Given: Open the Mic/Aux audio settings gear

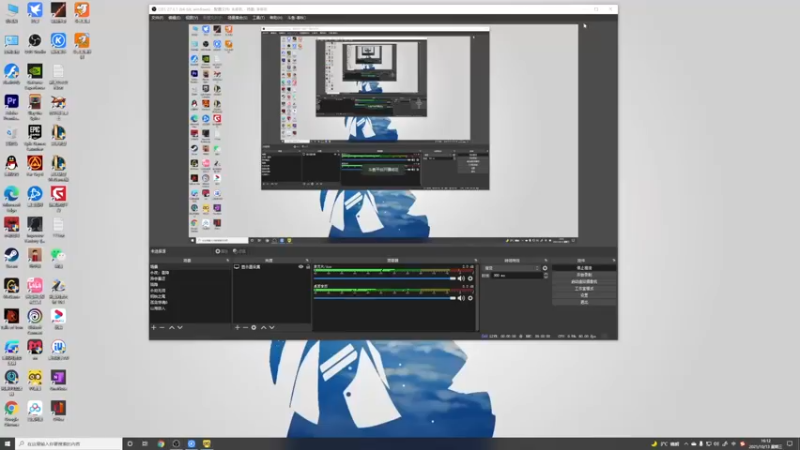Looking at the screenshot, I should coord(470,279).
